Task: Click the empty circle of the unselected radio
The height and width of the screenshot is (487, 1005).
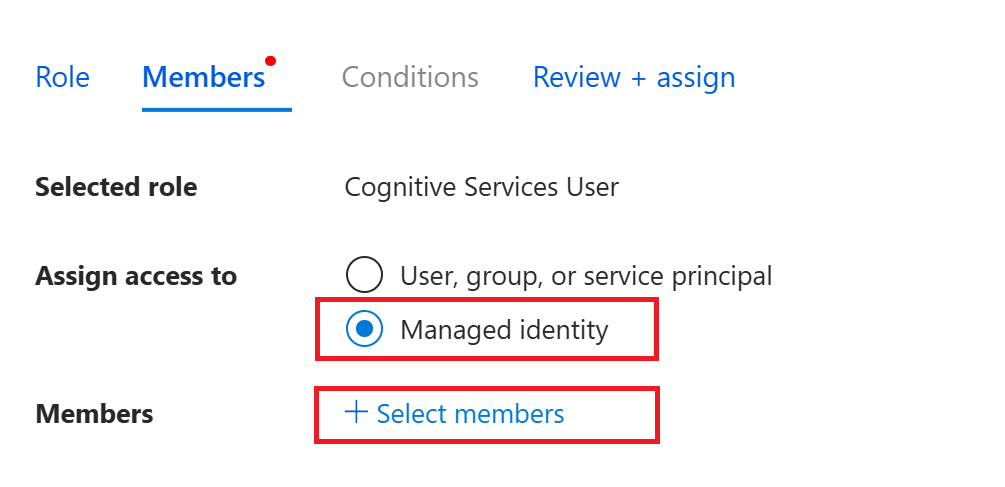Action: coord(364,275)
